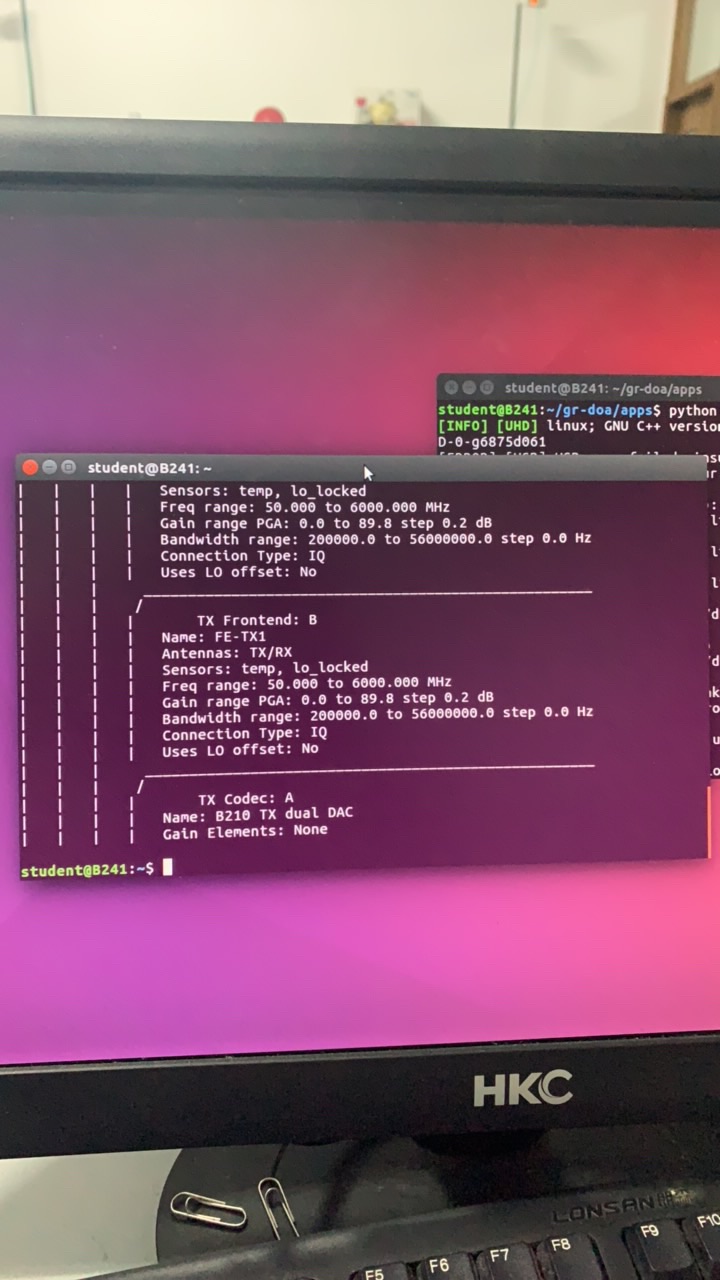Click 'Sensors: temp, lo_locked' under TX Frontend: B

[x=265, y=667]
